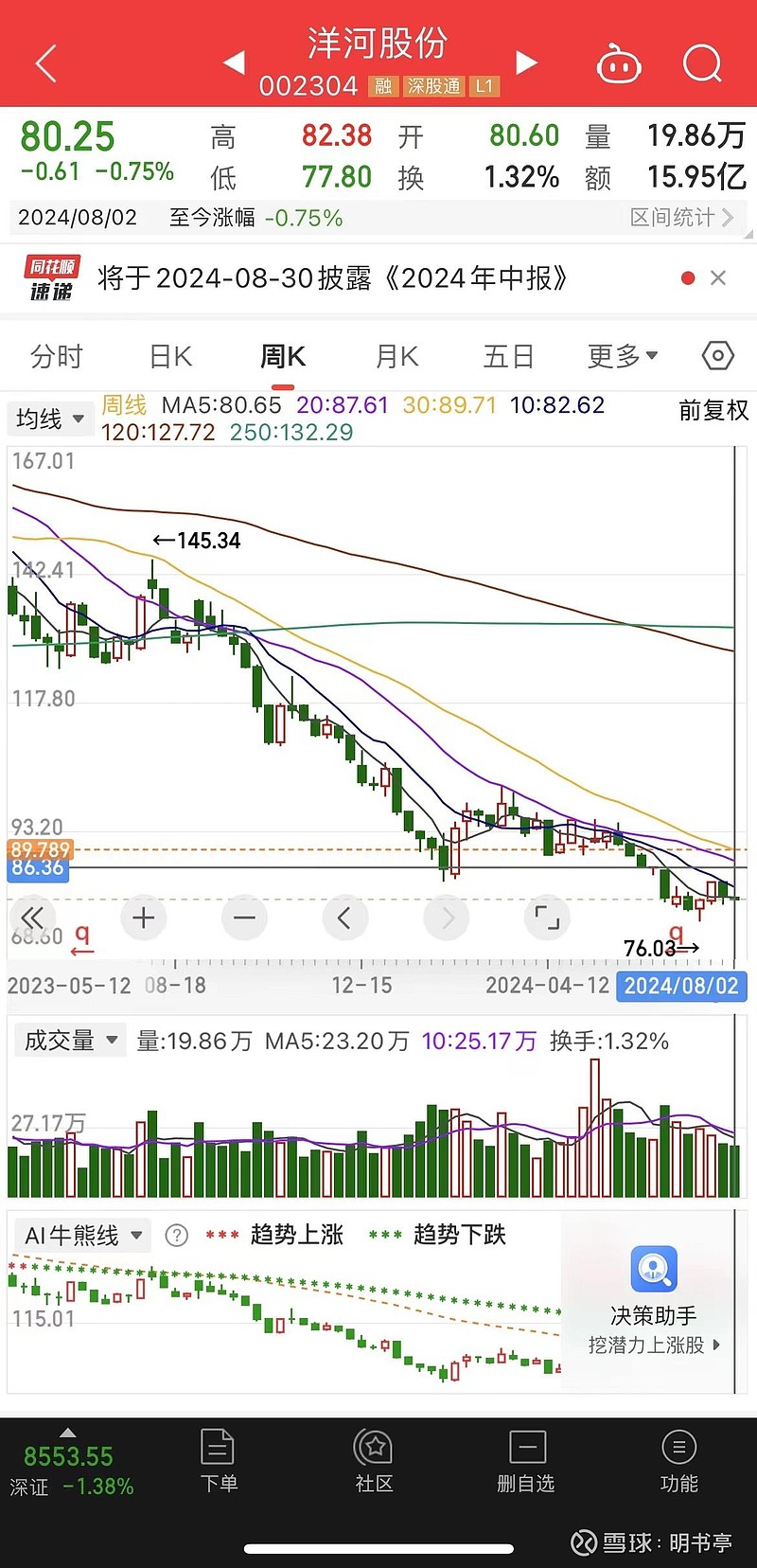Select the 分时 tab
The image size is (757, 1568).
(x=57, y=356)
